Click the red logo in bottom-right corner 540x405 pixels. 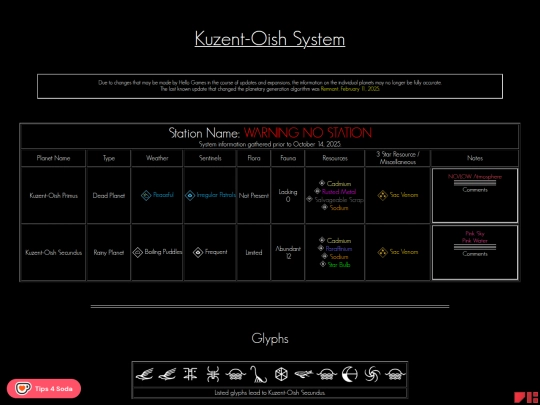tap(526, 398)
